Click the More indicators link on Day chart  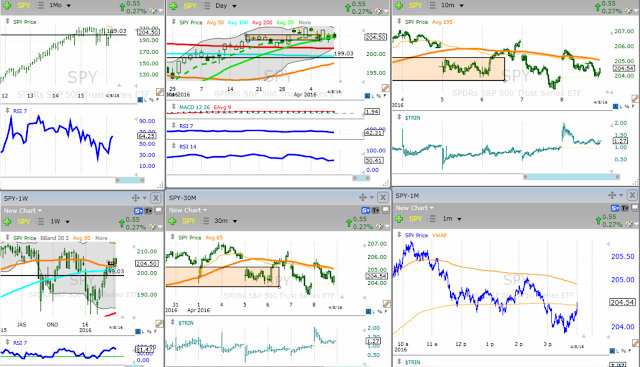[304, 22]
